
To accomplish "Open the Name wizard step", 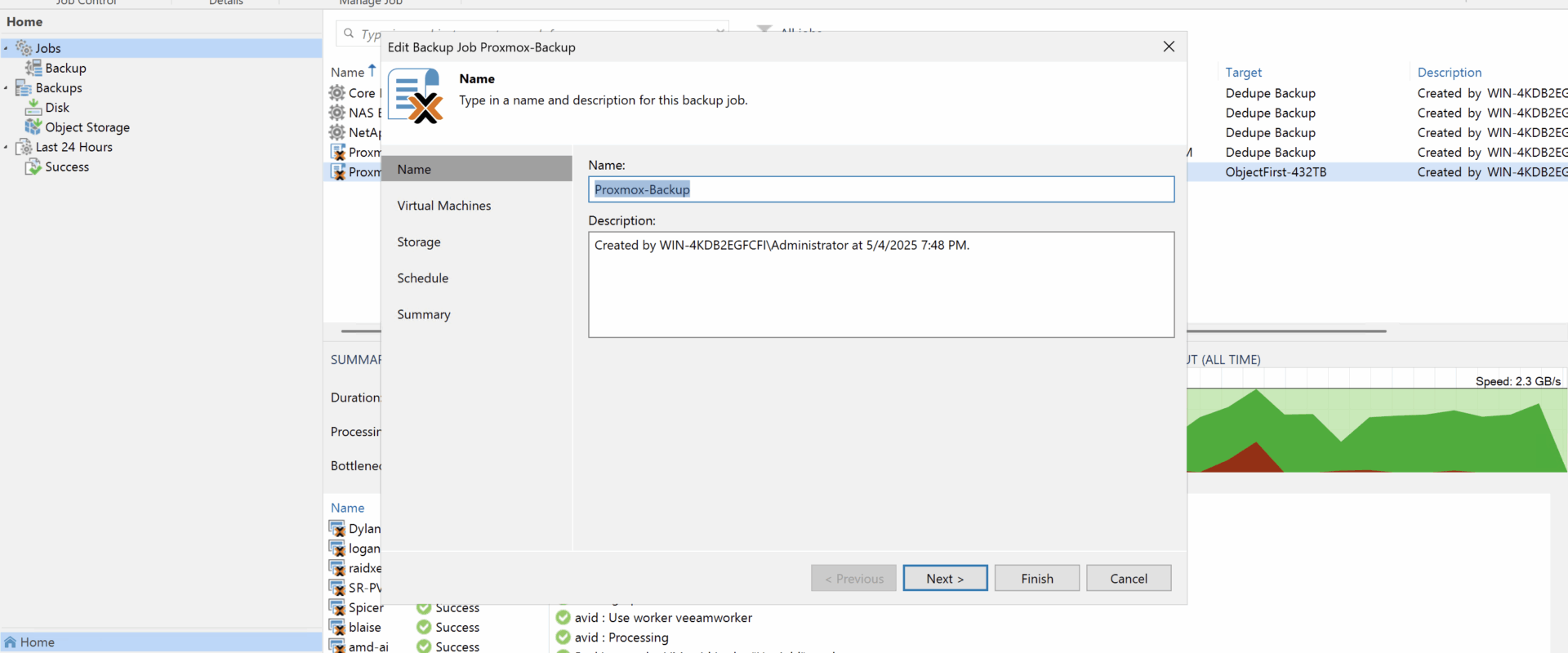I will point(477,169).
